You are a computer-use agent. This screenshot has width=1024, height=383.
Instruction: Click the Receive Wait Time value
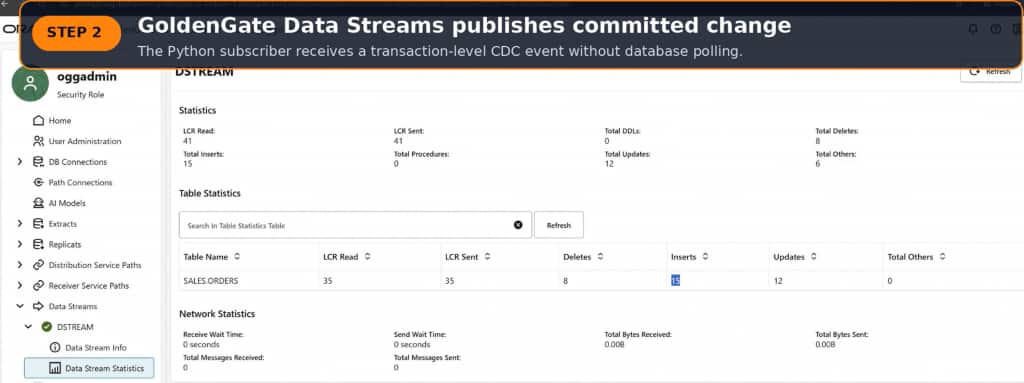point(201,344)
